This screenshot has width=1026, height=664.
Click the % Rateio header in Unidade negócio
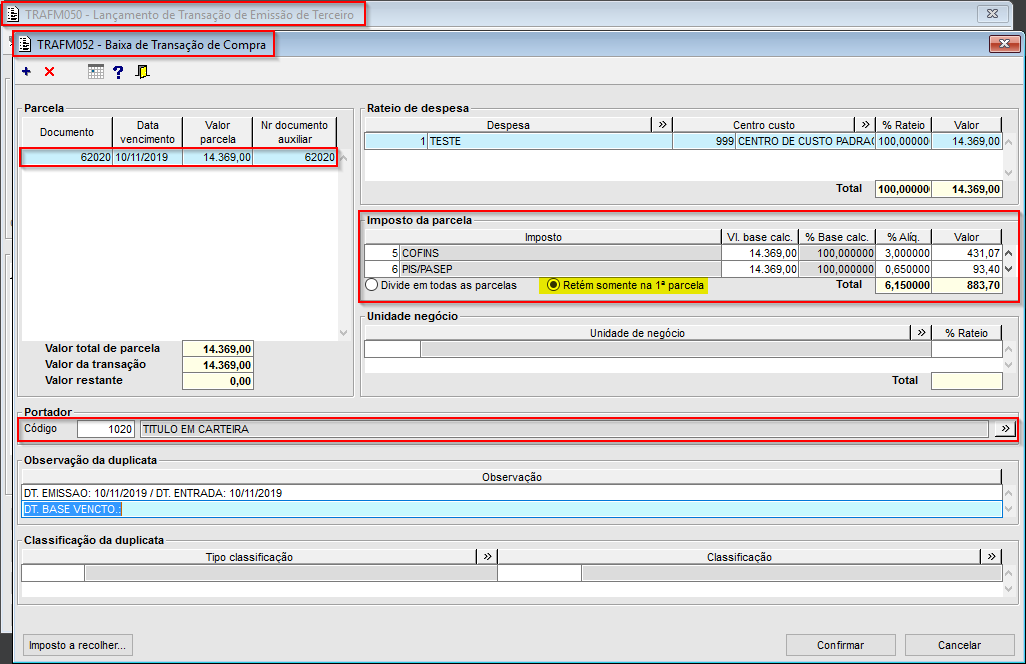pyautogui.click(x=966, y=333)
